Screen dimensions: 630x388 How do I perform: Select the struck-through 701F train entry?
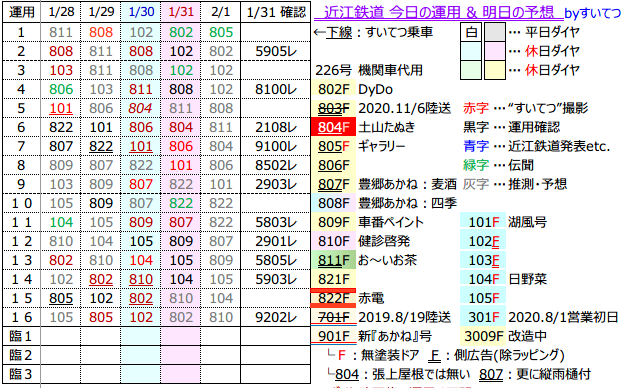pyautogui.click(x=333, y=317)
